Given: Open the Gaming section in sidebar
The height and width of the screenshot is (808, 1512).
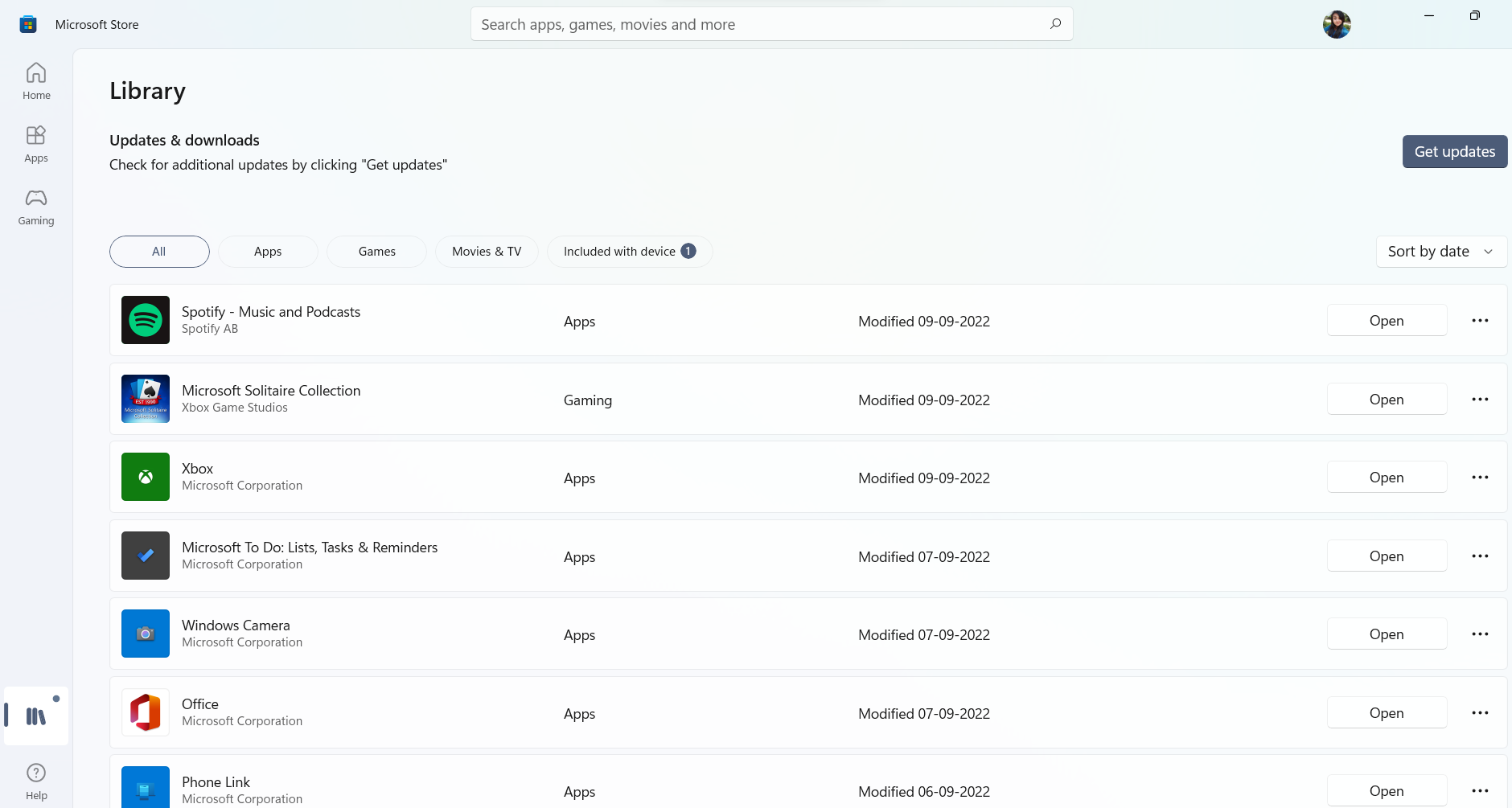Looking at the screenshot, I should [x=36, y=207].
